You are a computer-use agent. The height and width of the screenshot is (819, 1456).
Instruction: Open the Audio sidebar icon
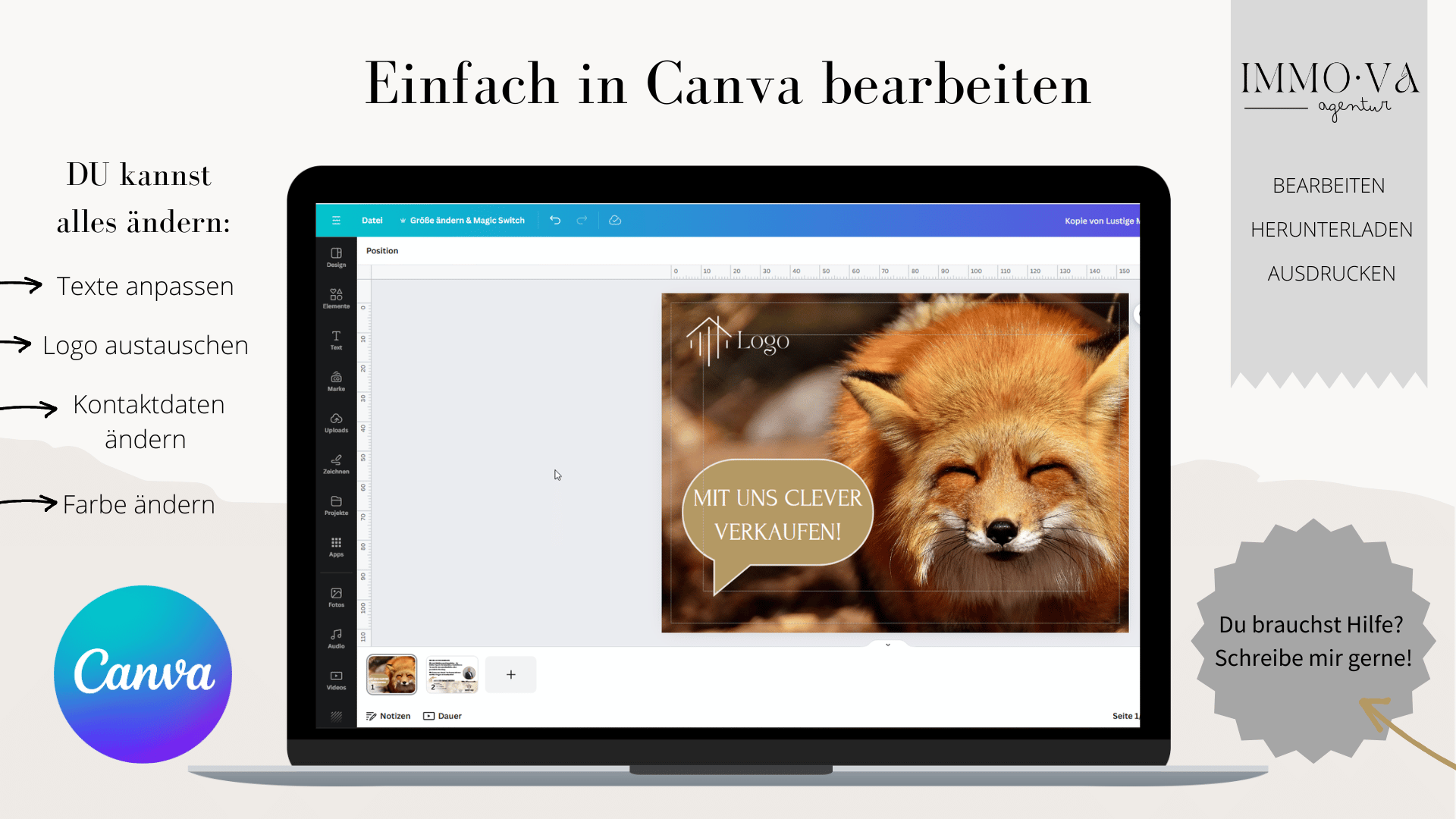tap(336, 639)
